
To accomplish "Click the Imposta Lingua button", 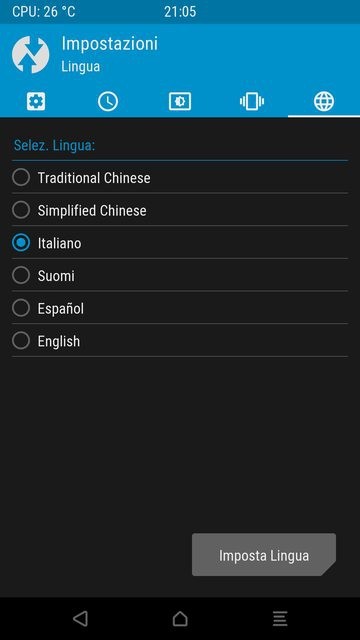I will coord(264,555).
